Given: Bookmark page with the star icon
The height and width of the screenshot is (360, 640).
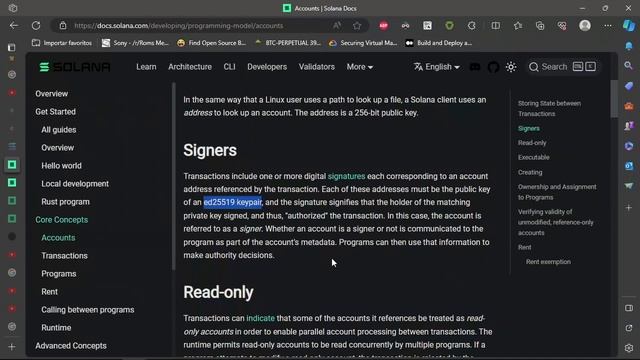Looking at the screenshot, I should tap(357, 26).
